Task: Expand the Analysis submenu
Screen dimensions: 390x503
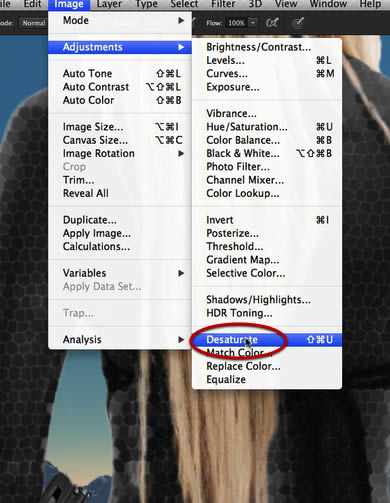Action: point(120,339)
